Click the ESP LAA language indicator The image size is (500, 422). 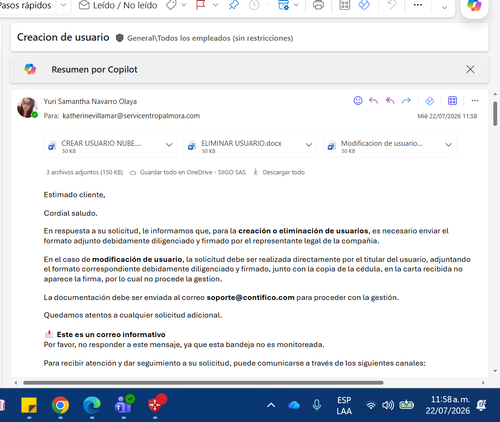344,405
